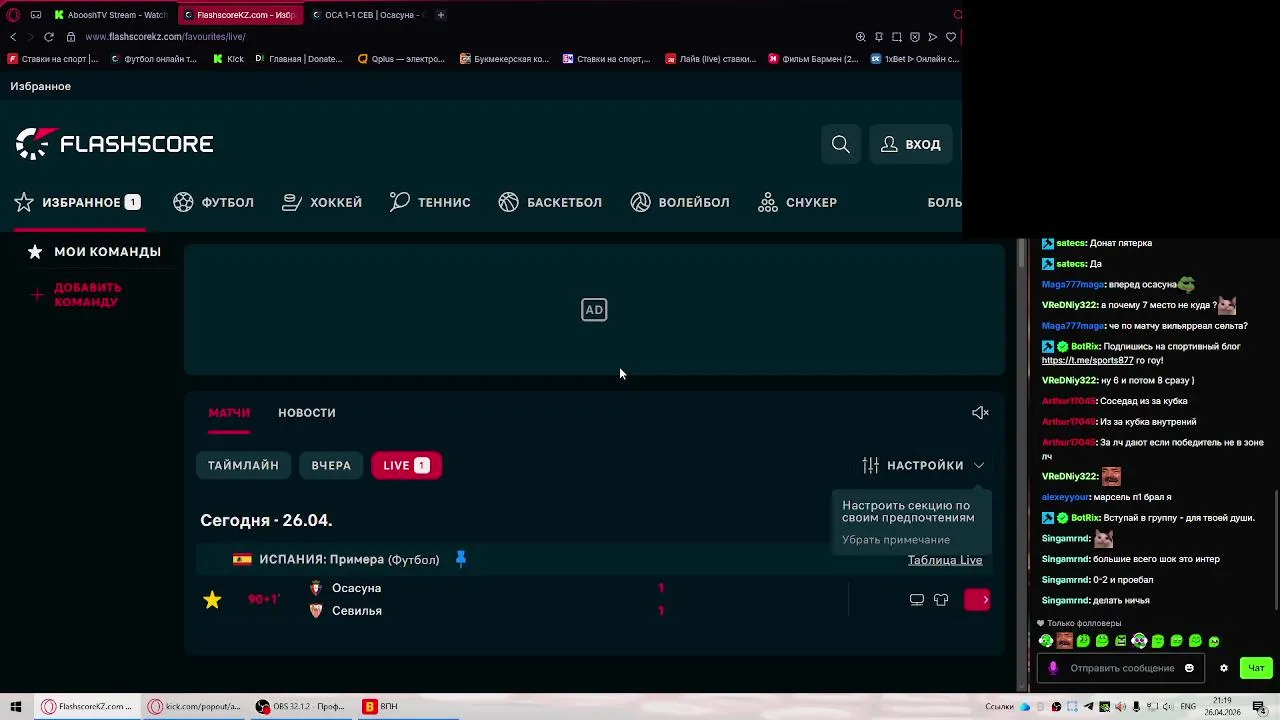1280x720 pixels.
Task: Switch to the МАТЧИ tab
Action: (x=229, y=413)
